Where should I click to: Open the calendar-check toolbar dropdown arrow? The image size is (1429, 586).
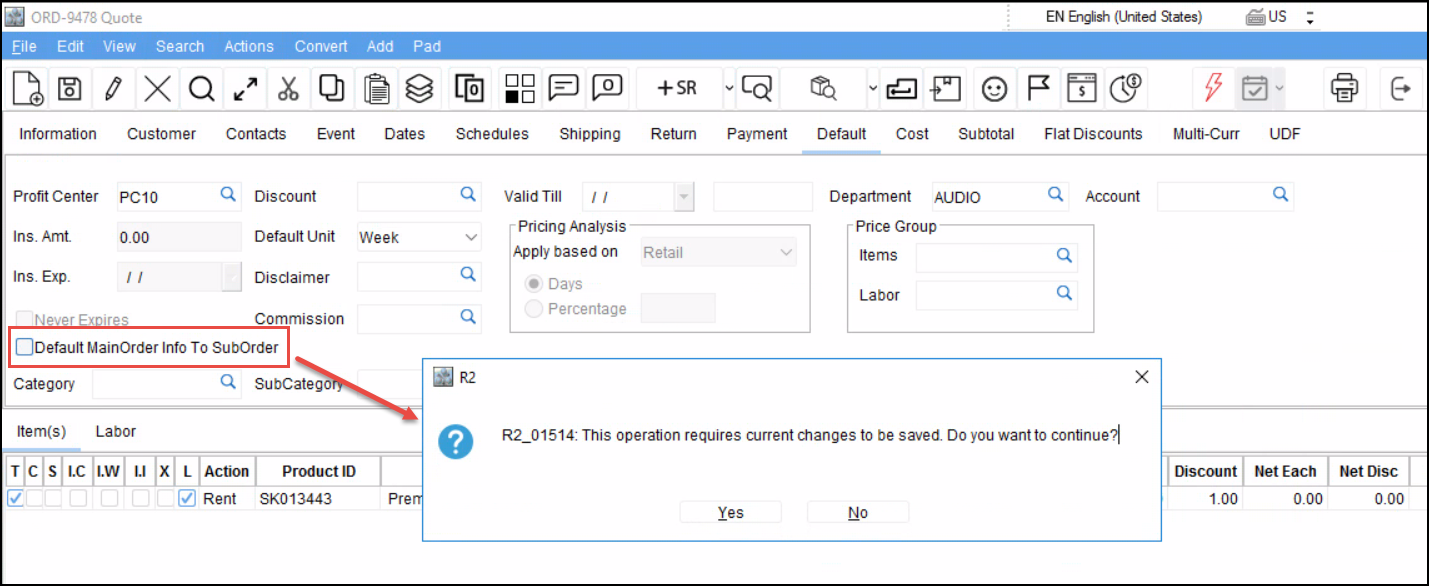[1279, 89]
